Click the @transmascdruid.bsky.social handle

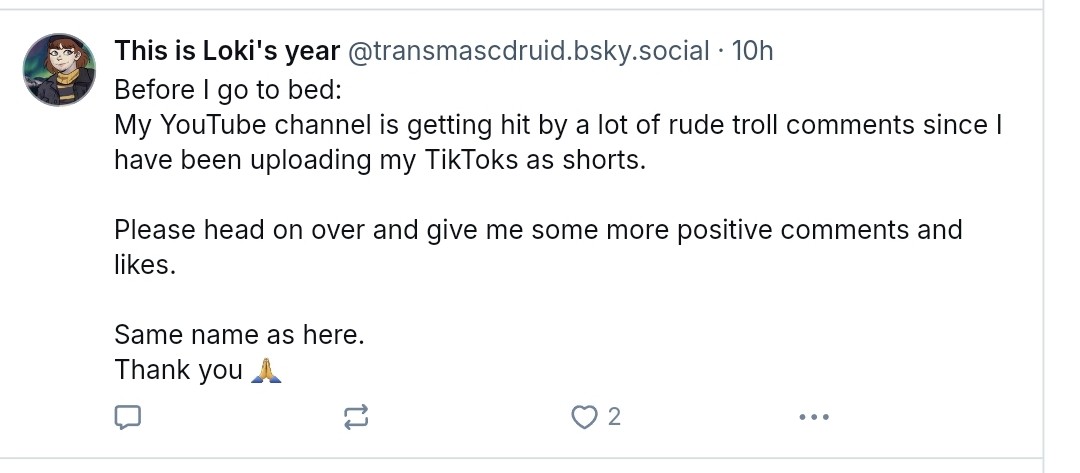coord(528,51)
